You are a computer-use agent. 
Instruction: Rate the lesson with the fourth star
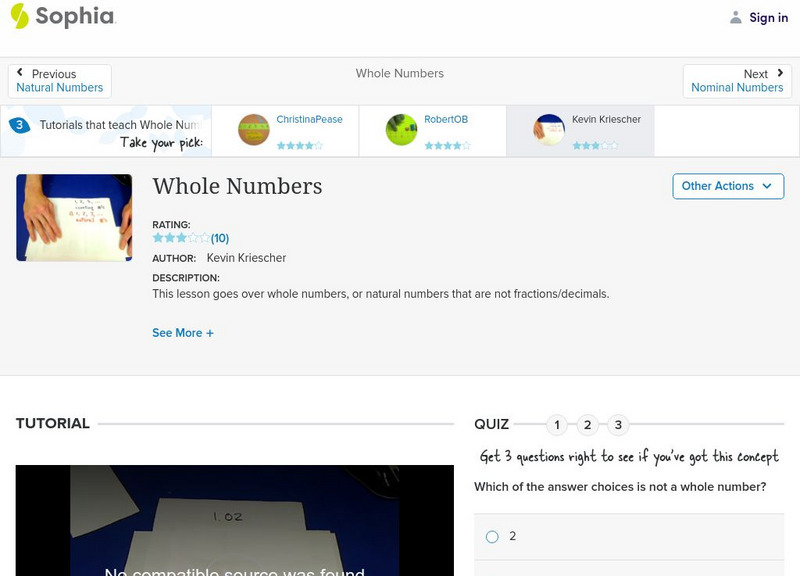point(195,237)
